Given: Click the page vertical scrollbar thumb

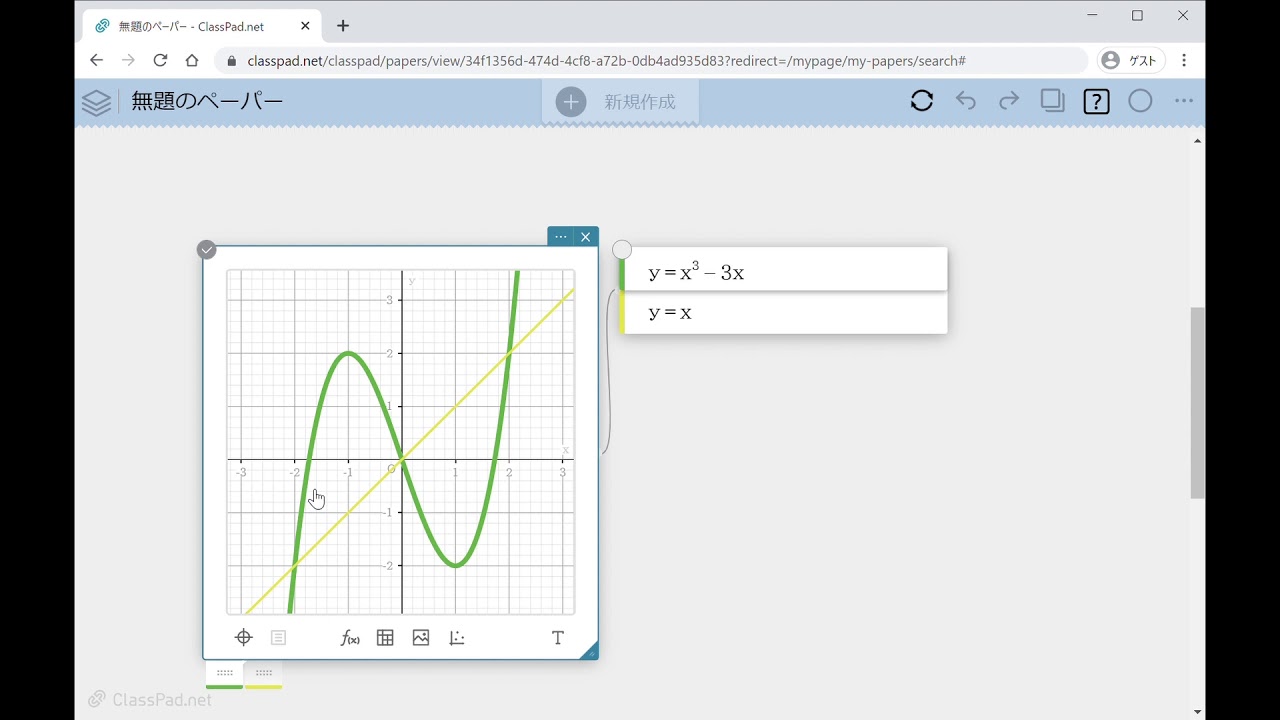Looking at the screenshot, I should [1197, 403].
